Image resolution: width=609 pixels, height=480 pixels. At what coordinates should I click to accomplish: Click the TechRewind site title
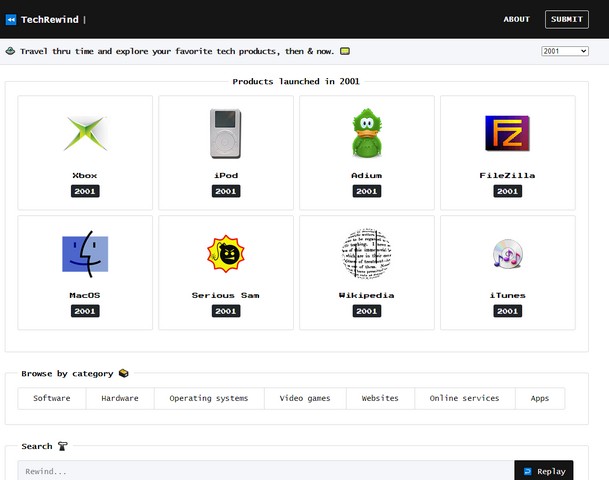point(50,19)
